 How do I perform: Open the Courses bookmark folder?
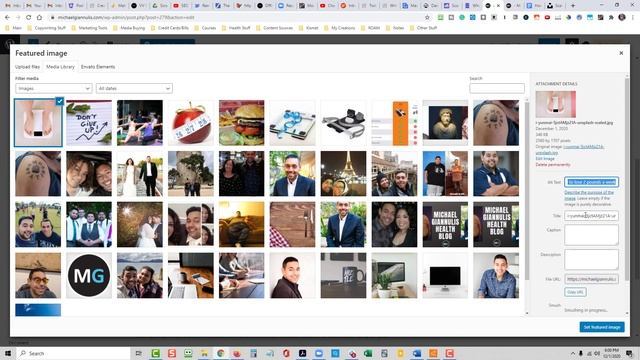point(205,28)
